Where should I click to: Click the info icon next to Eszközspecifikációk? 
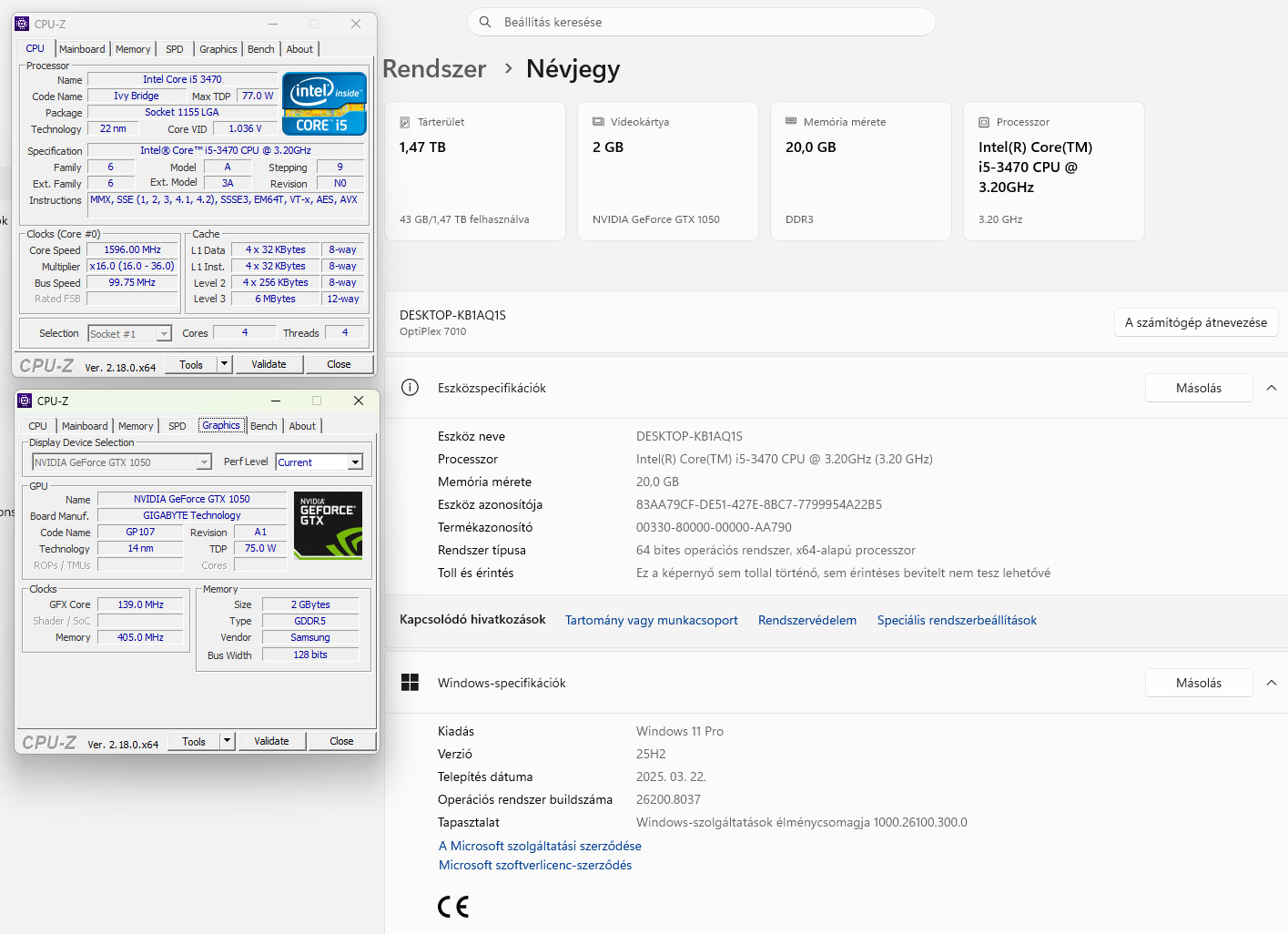click(x=411, y=388)
